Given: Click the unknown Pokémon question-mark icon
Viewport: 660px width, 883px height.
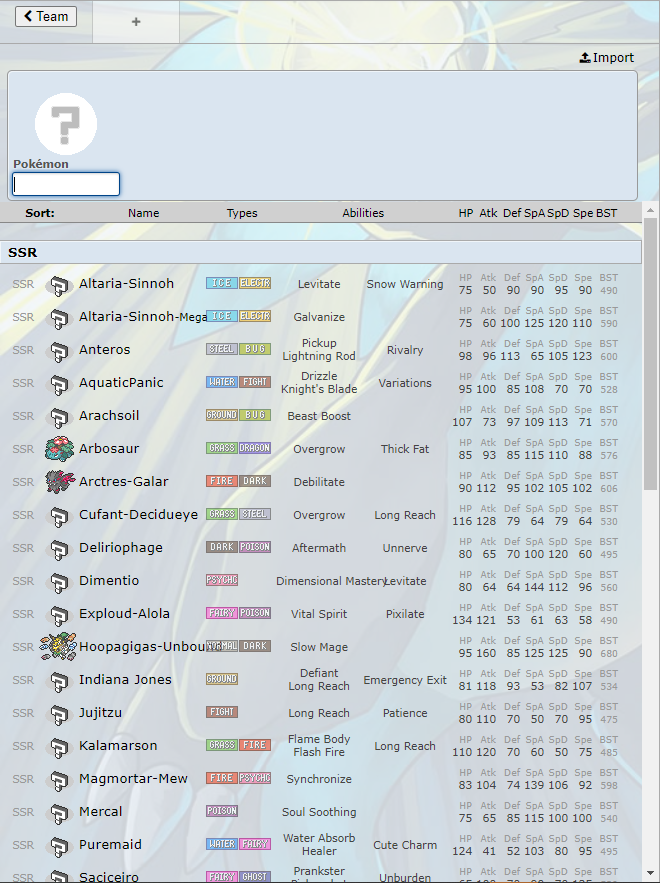Looking at the screenshot, I should pyautogui.click(x=66, y=124).
